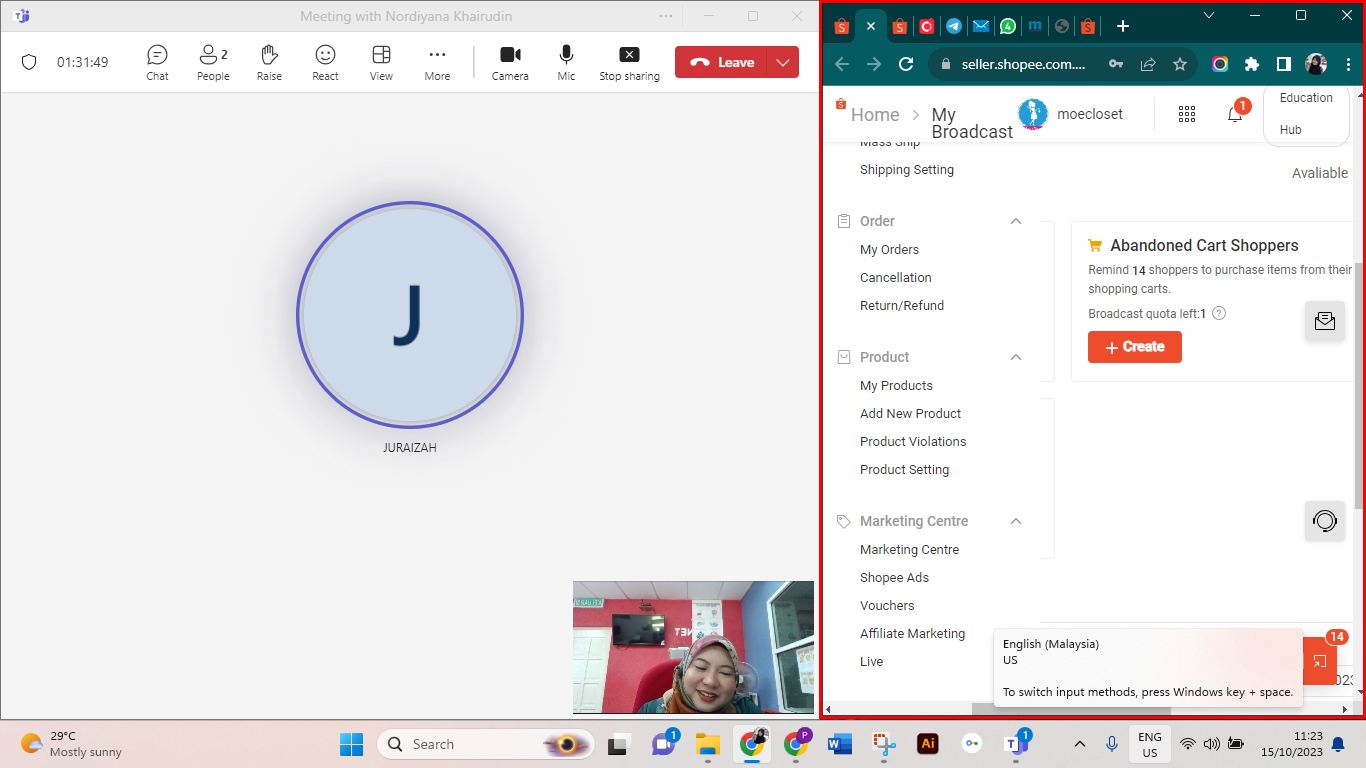Screen dimensions: 1366x768
Task: Open the Shopee floating inbox envelope button
Action: point(1325,320)
